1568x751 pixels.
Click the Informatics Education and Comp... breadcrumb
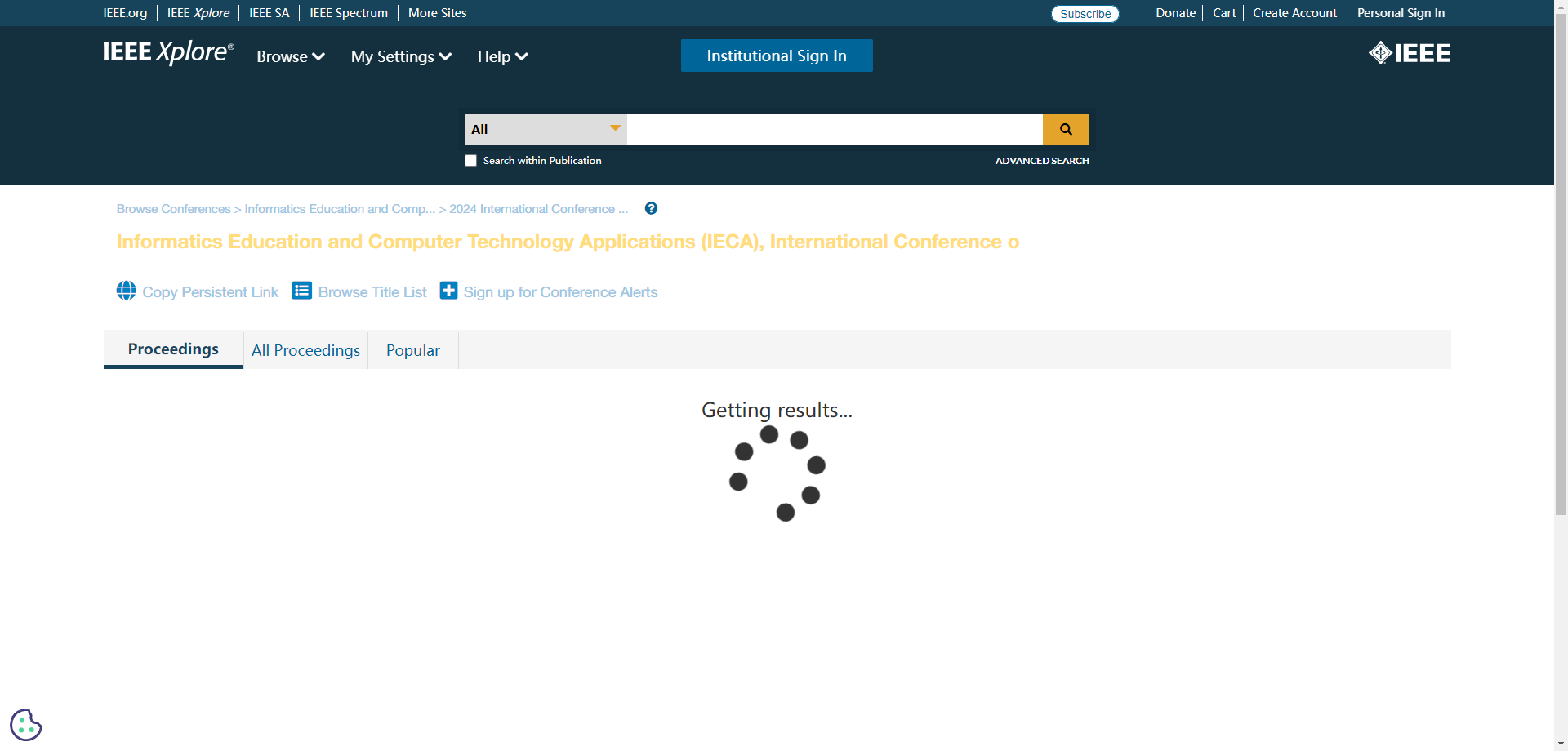click(x=340, y=209)
